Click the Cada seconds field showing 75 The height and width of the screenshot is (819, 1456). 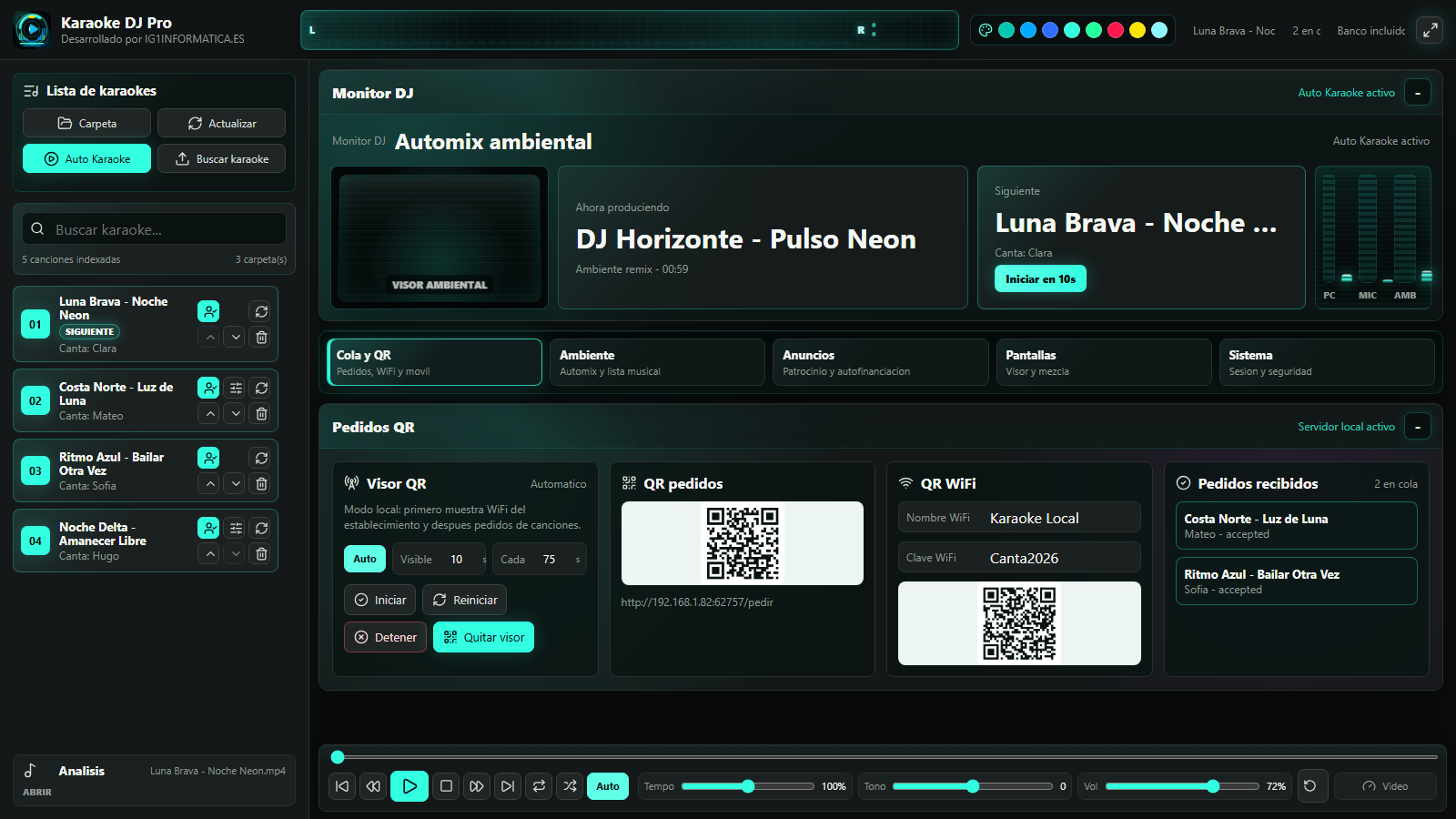(540, 559)
